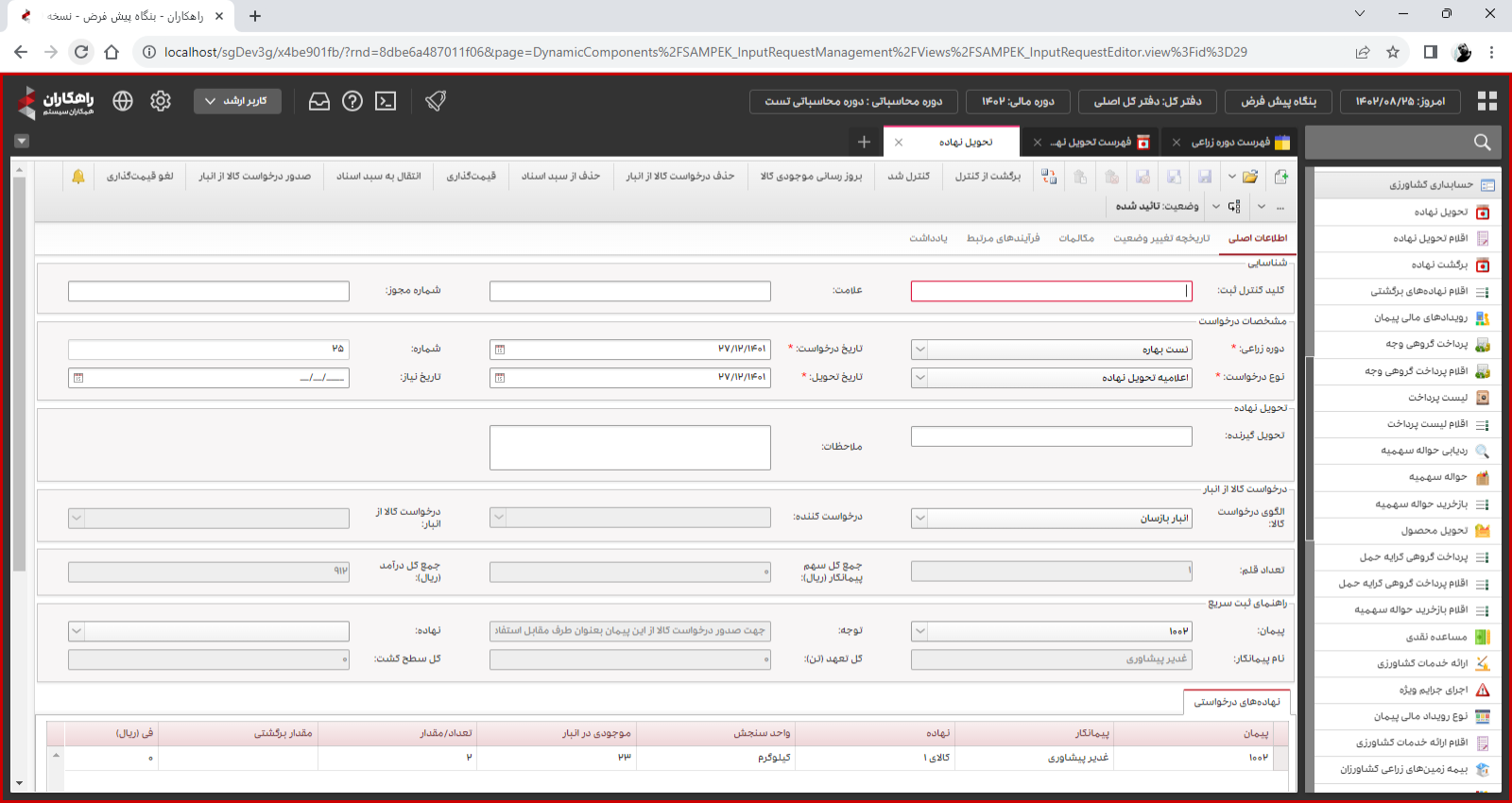1512x803 pixels.
Task: Open the فرآیندهای مرتبط tab
Action: click(1003, 238)
